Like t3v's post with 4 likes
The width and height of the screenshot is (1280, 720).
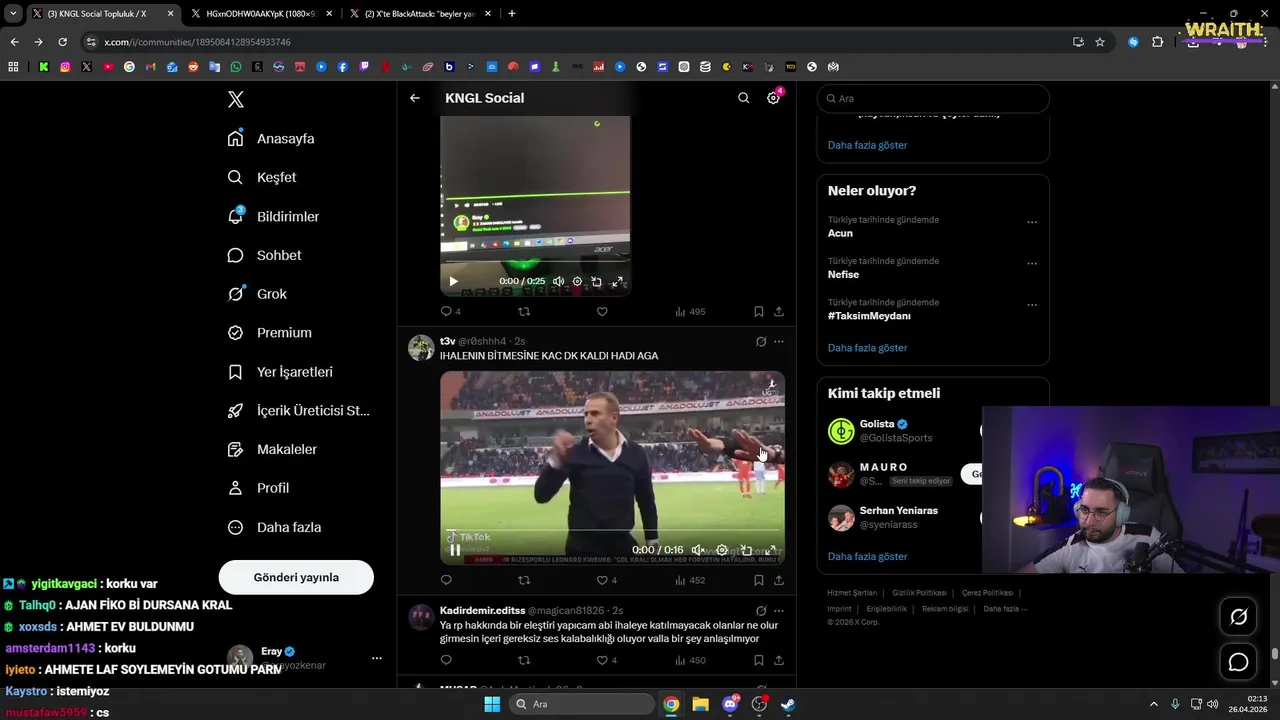click(606, 580)
